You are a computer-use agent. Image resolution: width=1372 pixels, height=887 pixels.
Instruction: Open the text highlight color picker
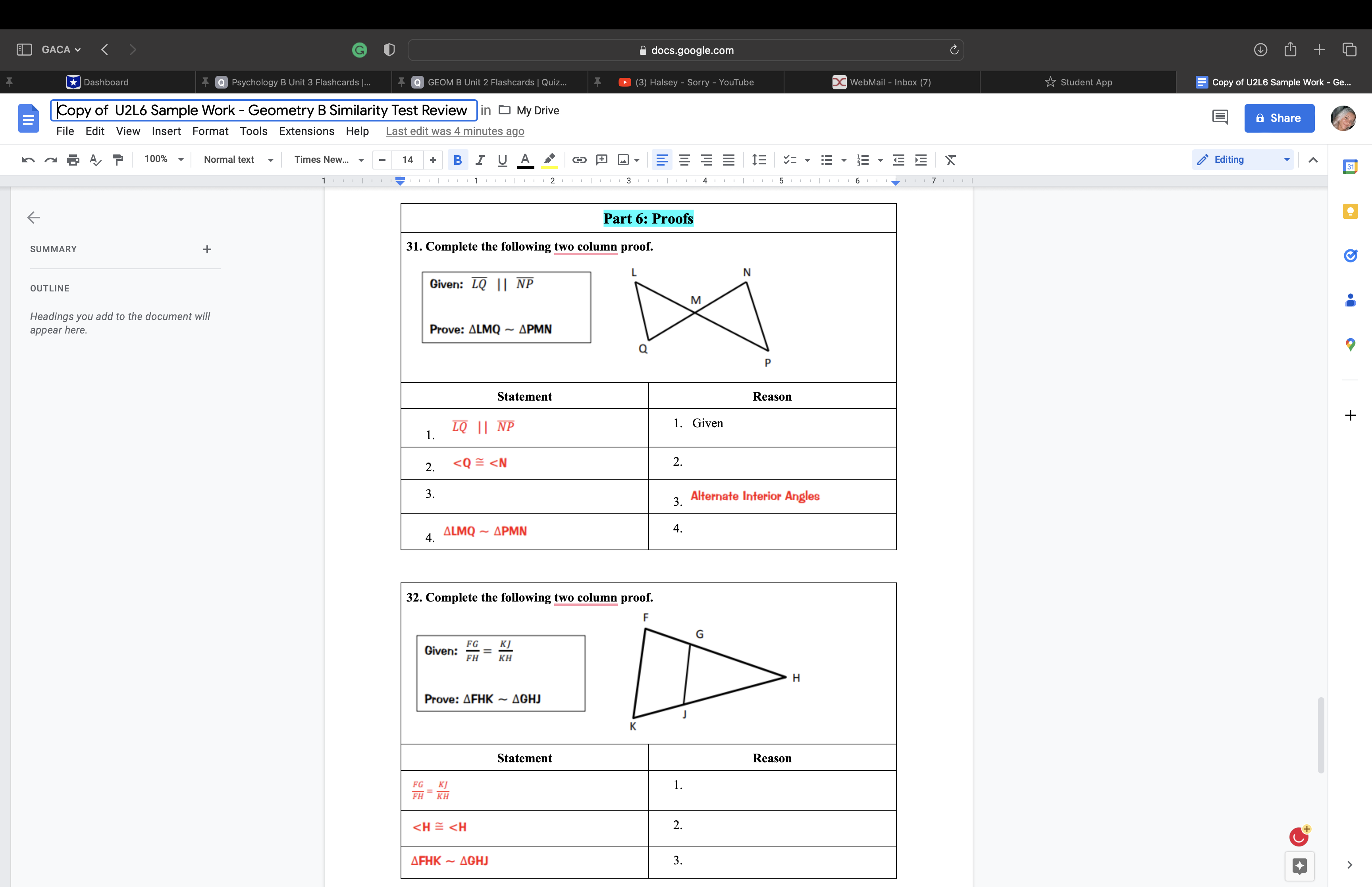[549, 160]
